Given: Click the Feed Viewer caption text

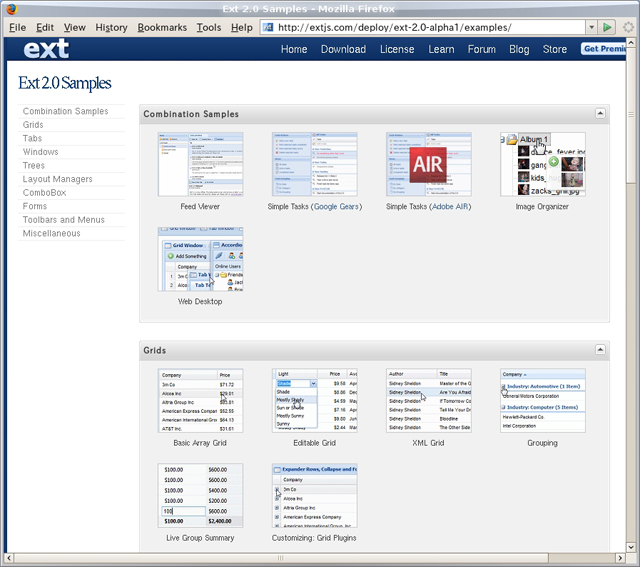Looking at the screenshot, I should pyautogui.click(x=200, y=207).
